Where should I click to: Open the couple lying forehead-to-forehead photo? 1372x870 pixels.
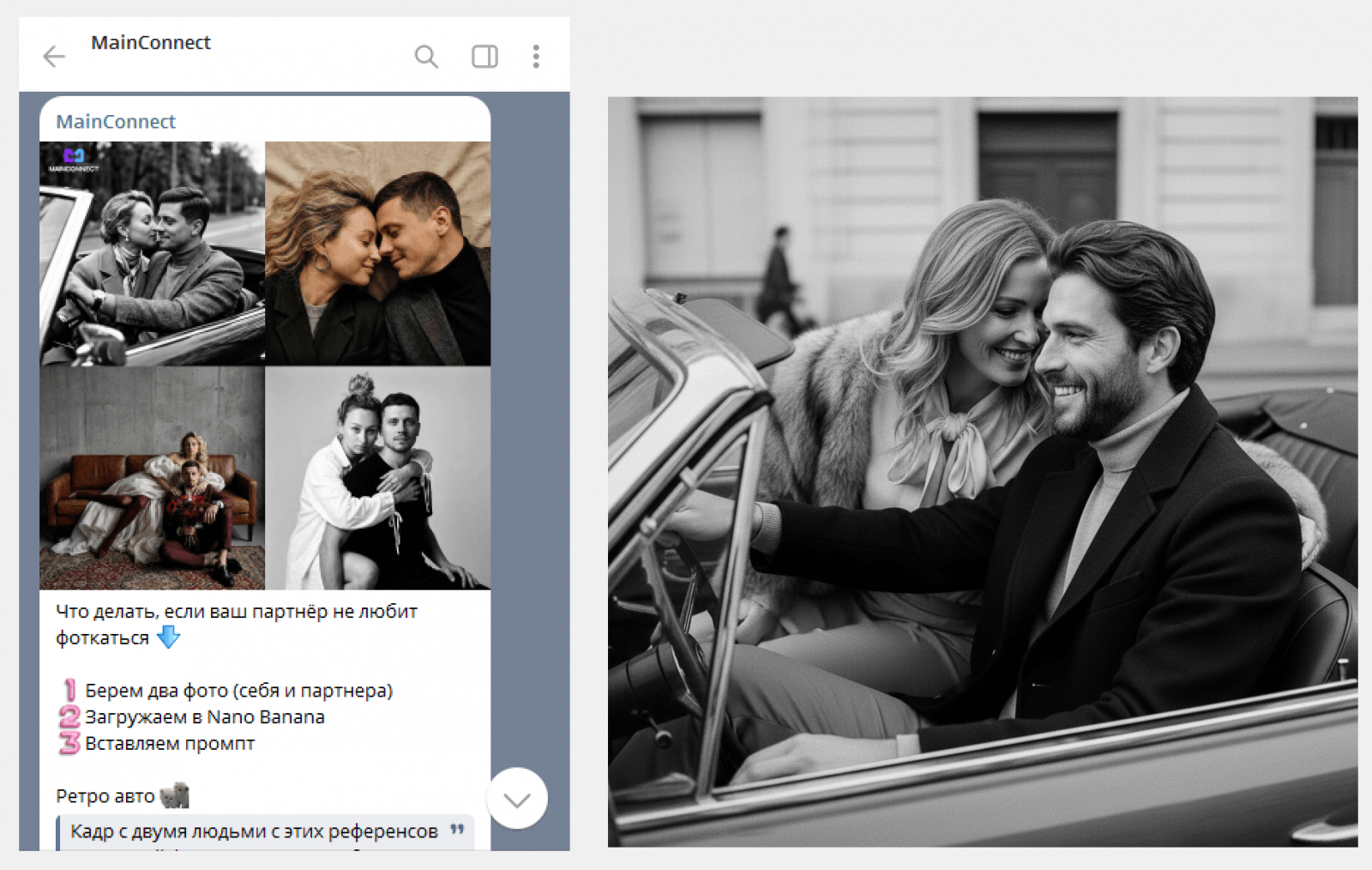pyautogui.click(x=378, y=254)
